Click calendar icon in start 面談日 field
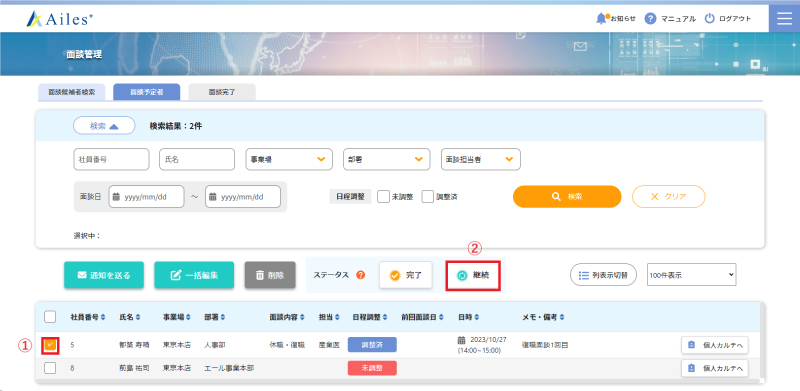This screenshot has width=800, height=391. pyautogui.click(x=116, y=197)
